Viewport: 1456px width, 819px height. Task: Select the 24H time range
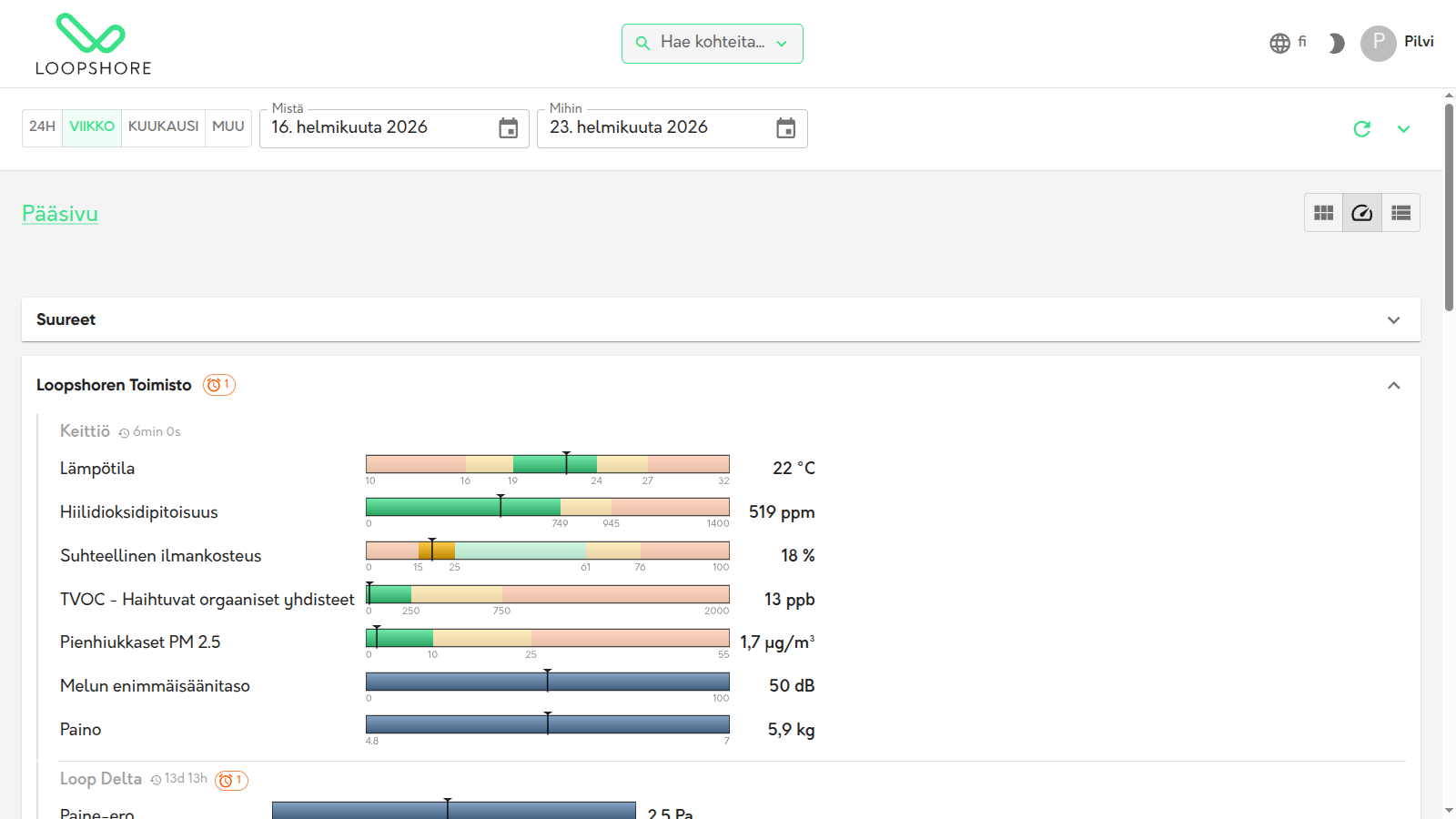[42, 126]
